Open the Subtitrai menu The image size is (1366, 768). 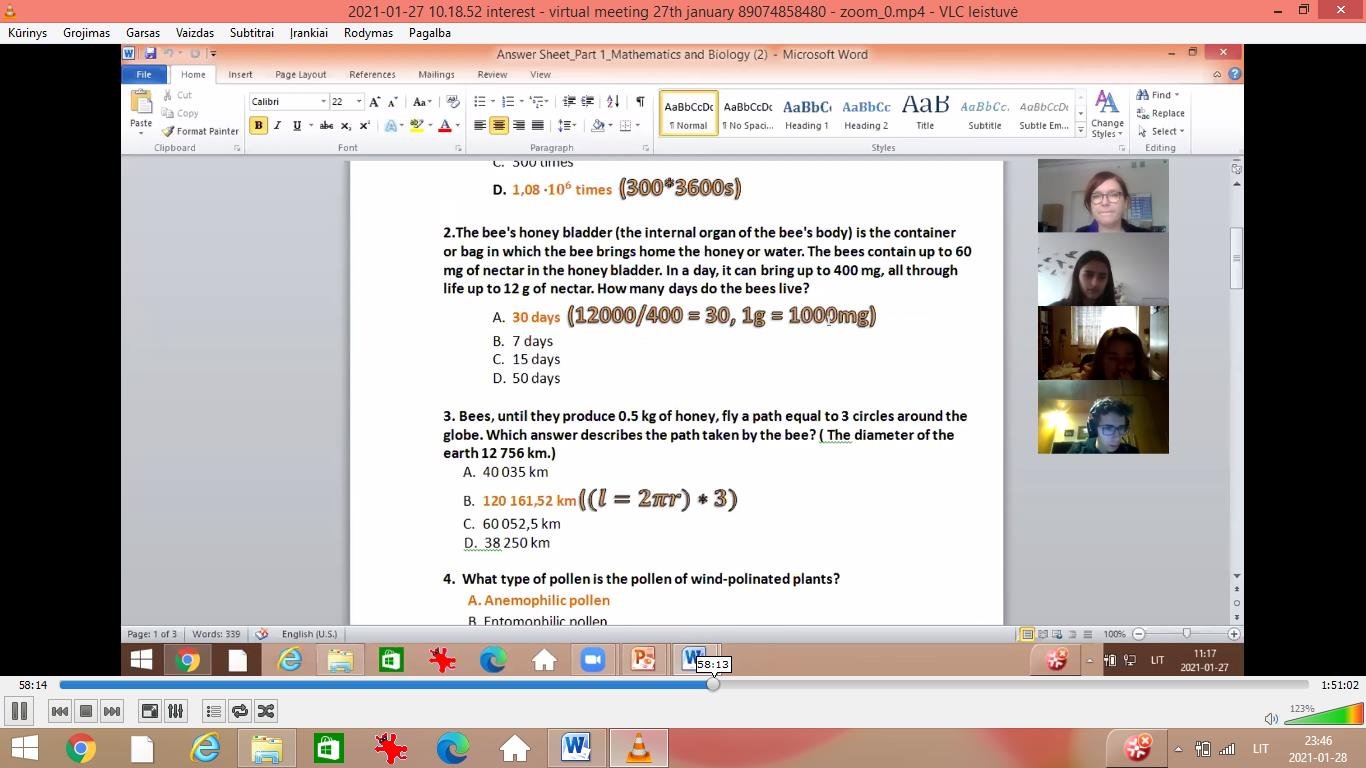pos(251,33)
